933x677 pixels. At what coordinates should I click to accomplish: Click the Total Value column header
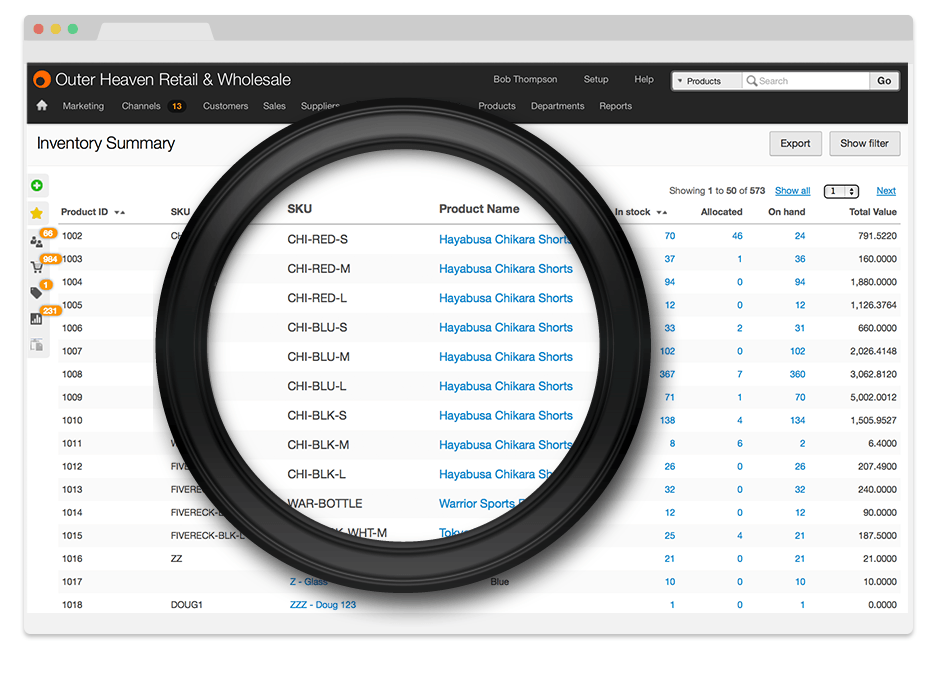[873, 212]
